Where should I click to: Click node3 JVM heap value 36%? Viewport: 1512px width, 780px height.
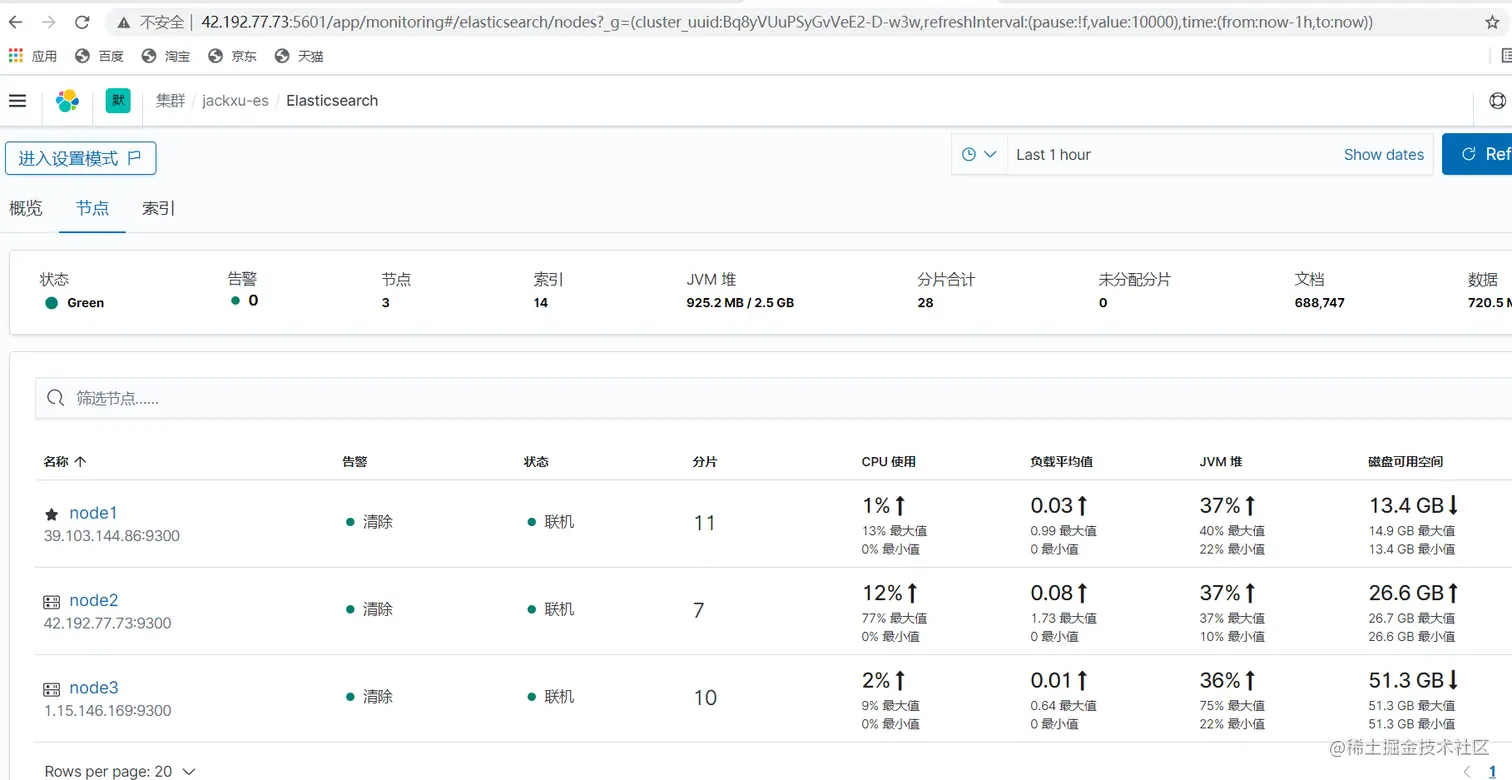[x=1220, y=680]
